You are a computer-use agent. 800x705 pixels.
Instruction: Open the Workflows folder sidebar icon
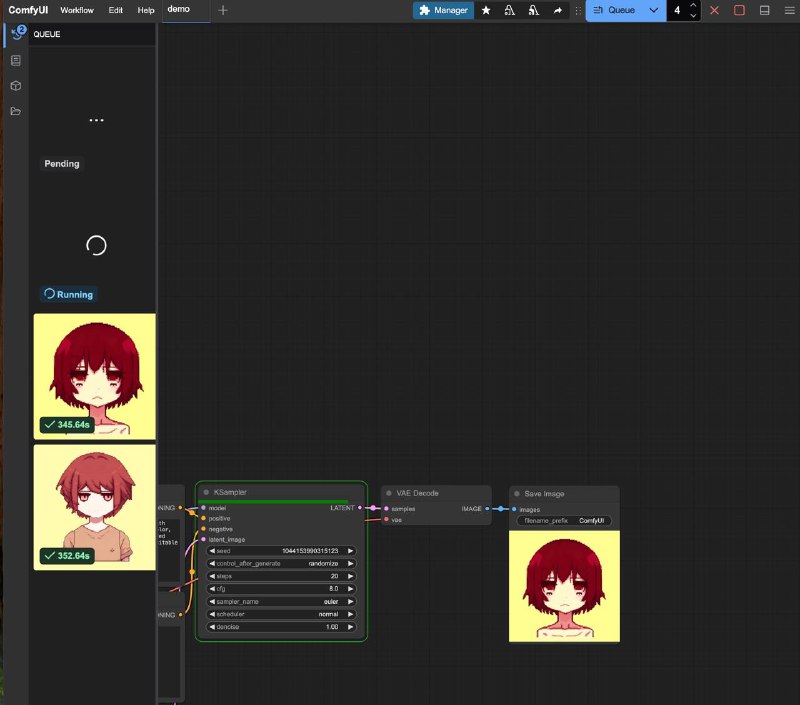16,111
